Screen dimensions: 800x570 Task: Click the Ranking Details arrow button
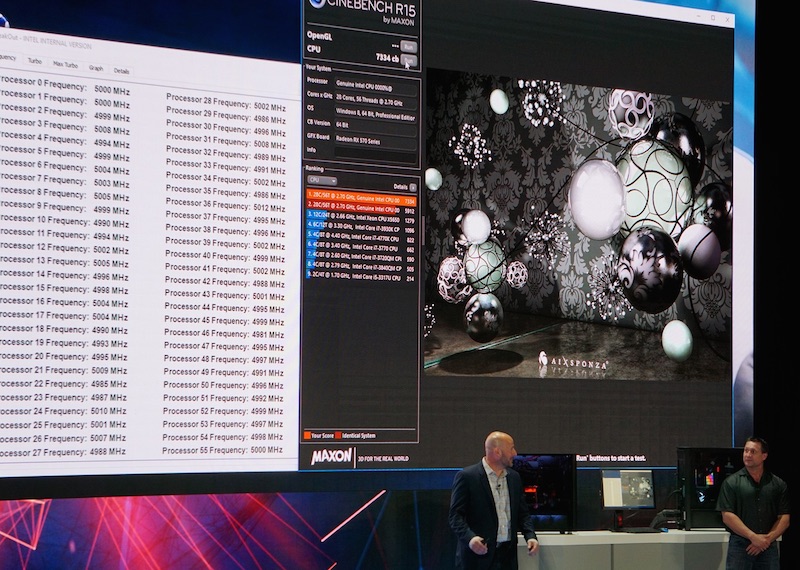[x=413, y=187]
